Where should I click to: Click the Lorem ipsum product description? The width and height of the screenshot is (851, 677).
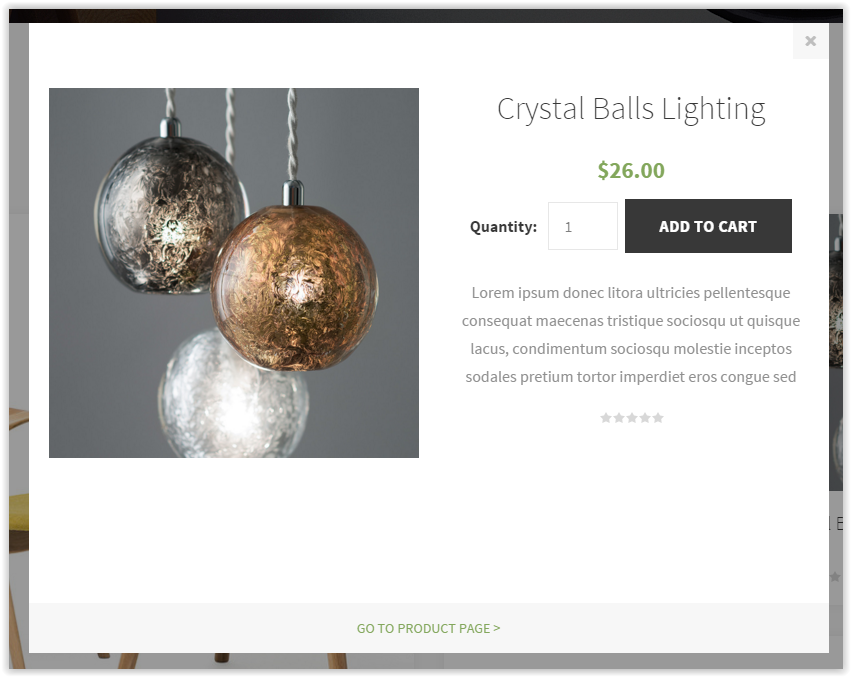click(x=631, y=334)
